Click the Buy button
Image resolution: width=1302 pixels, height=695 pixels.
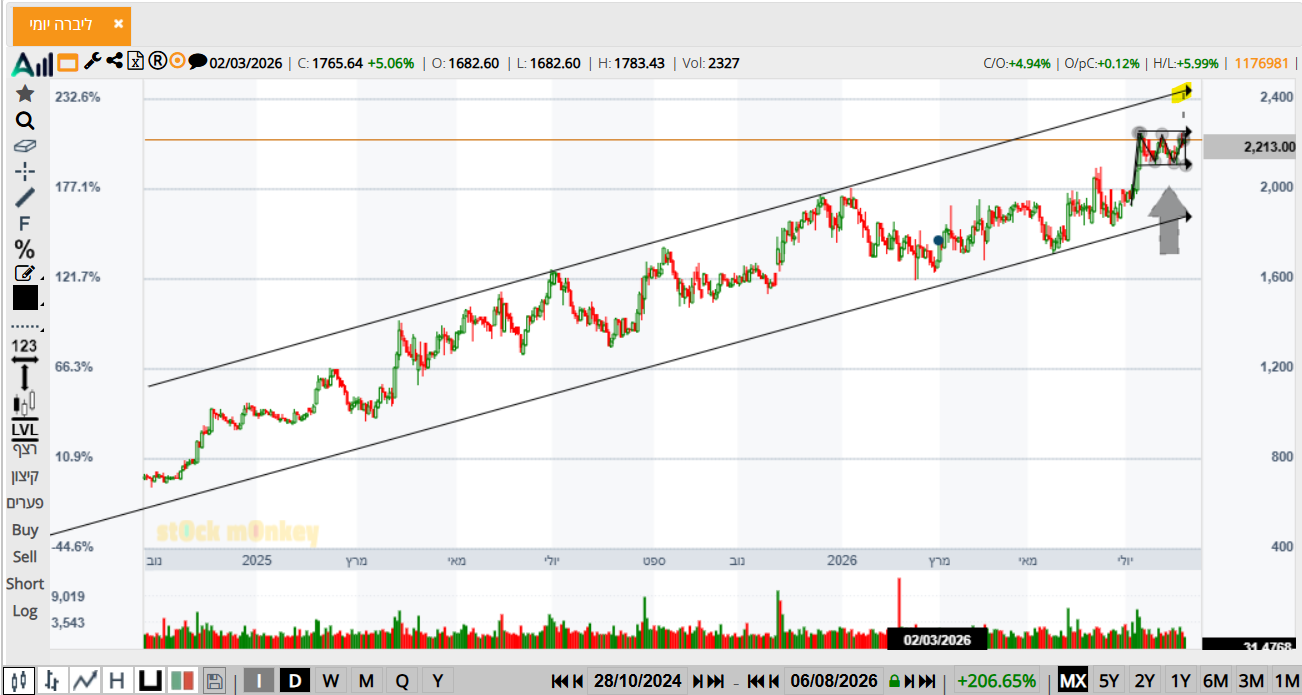click(25, 530)
